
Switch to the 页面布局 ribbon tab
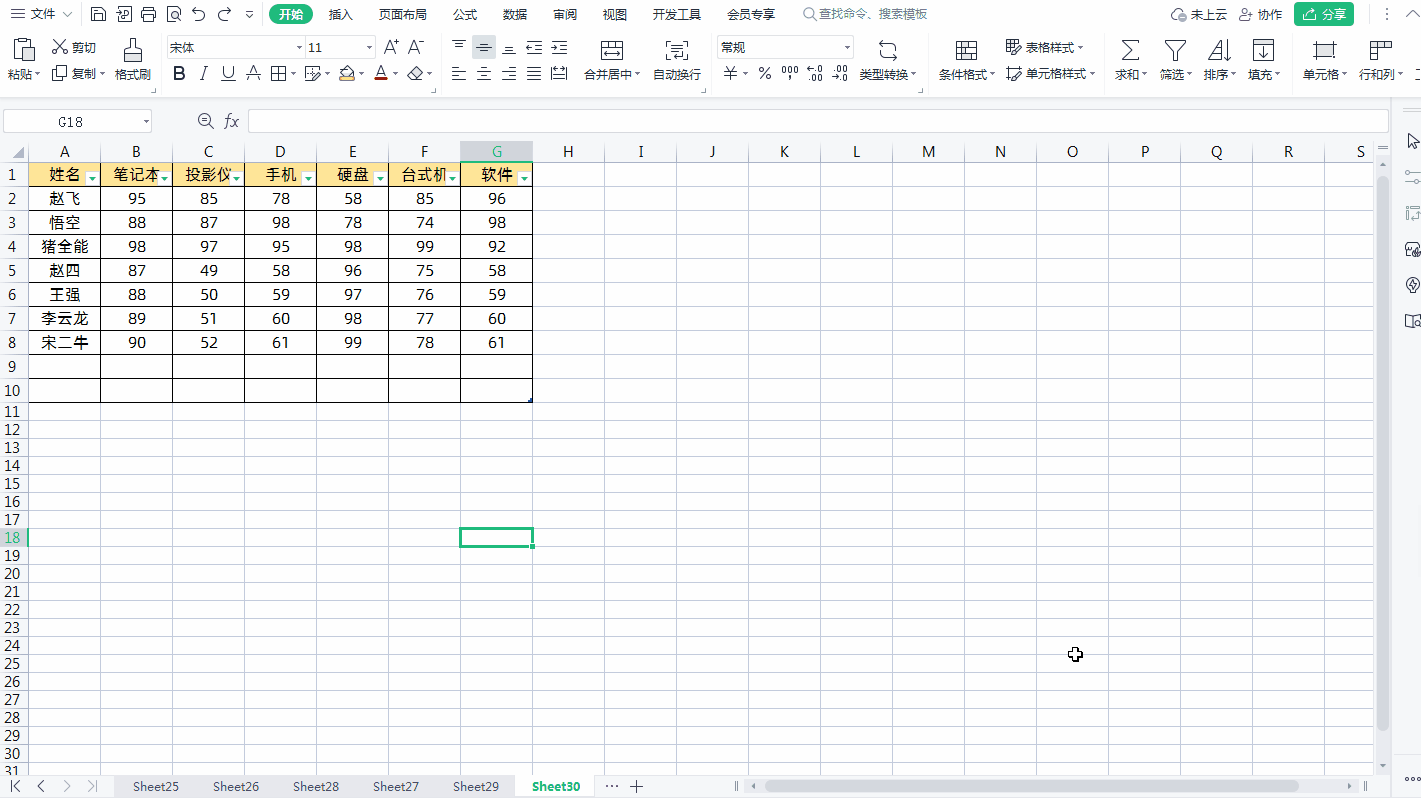[x=402, y=14]
